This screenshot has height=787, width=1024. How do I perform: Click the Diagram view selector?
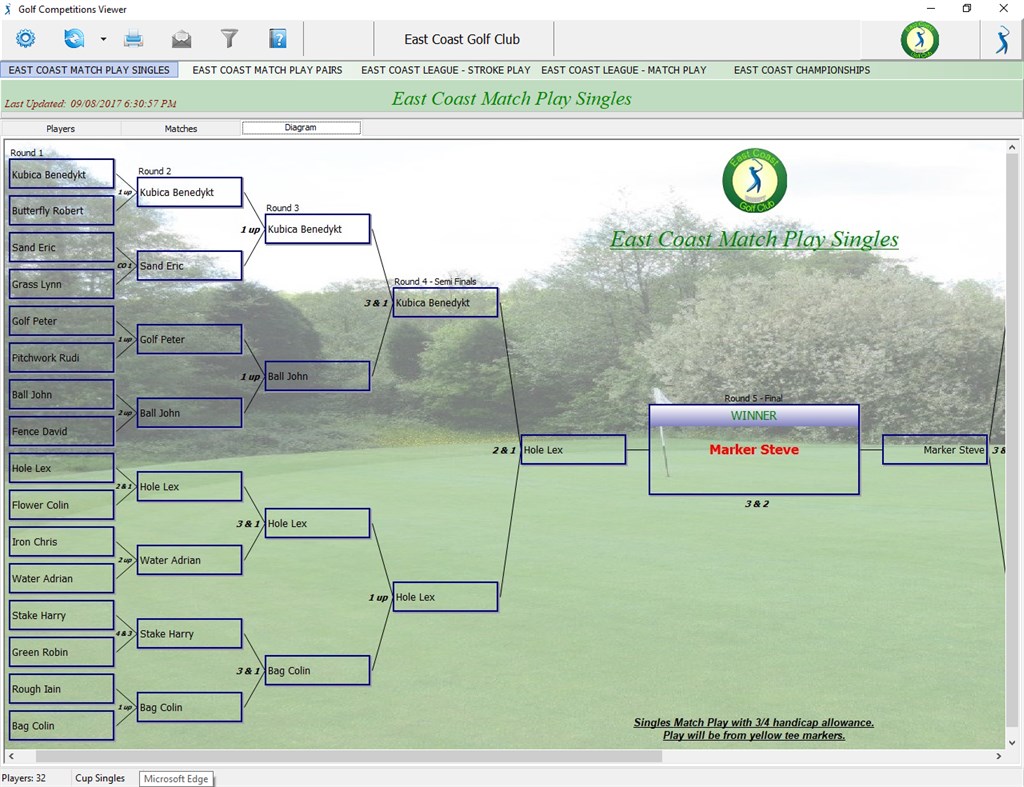(x=300, y=128)
